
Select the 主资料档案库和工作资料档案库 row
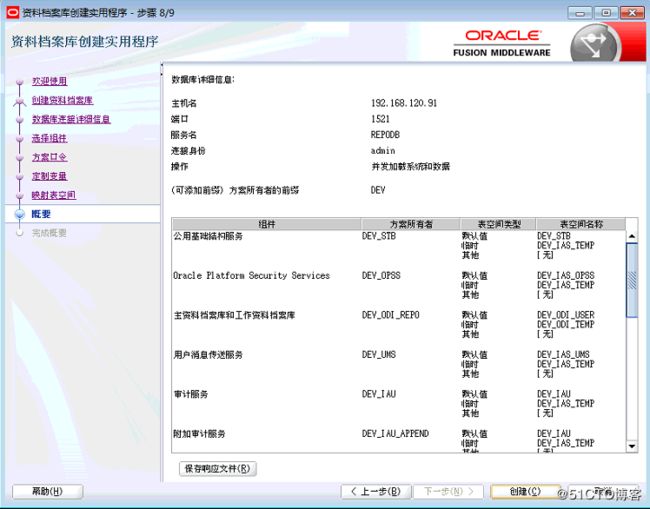[x=399, y=325]
